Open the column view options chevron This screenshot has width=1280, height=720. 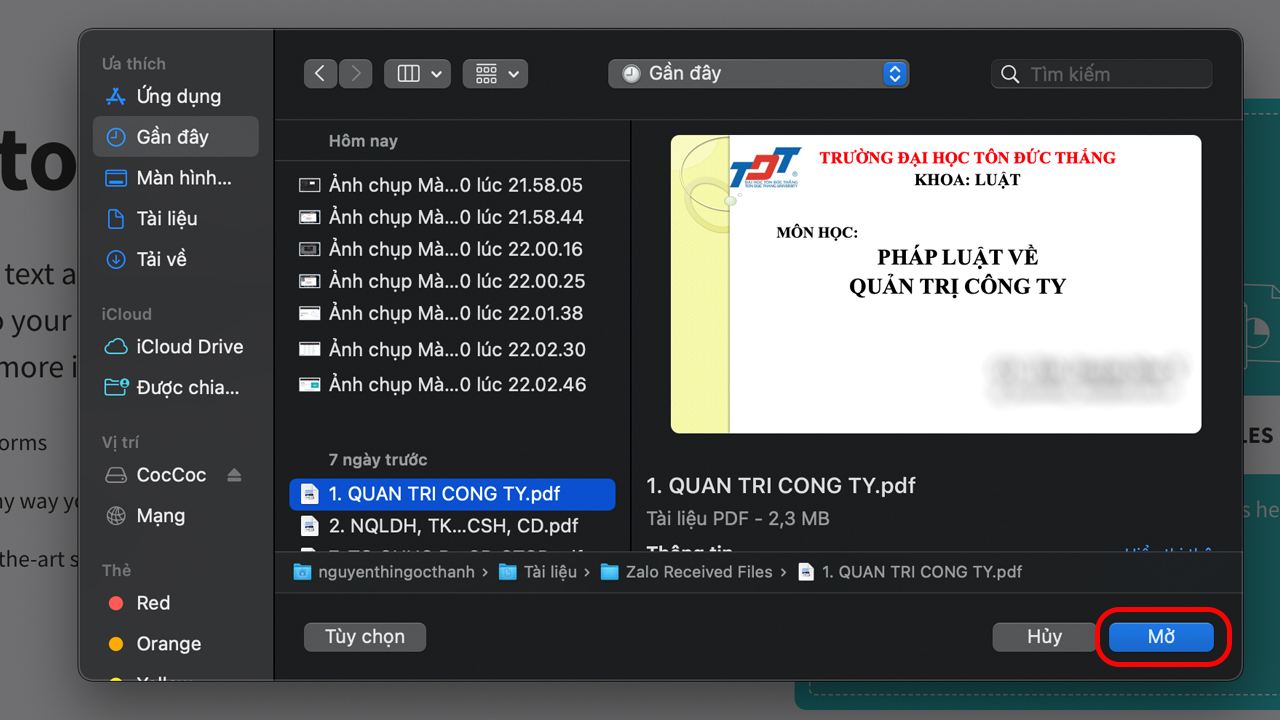437,74
